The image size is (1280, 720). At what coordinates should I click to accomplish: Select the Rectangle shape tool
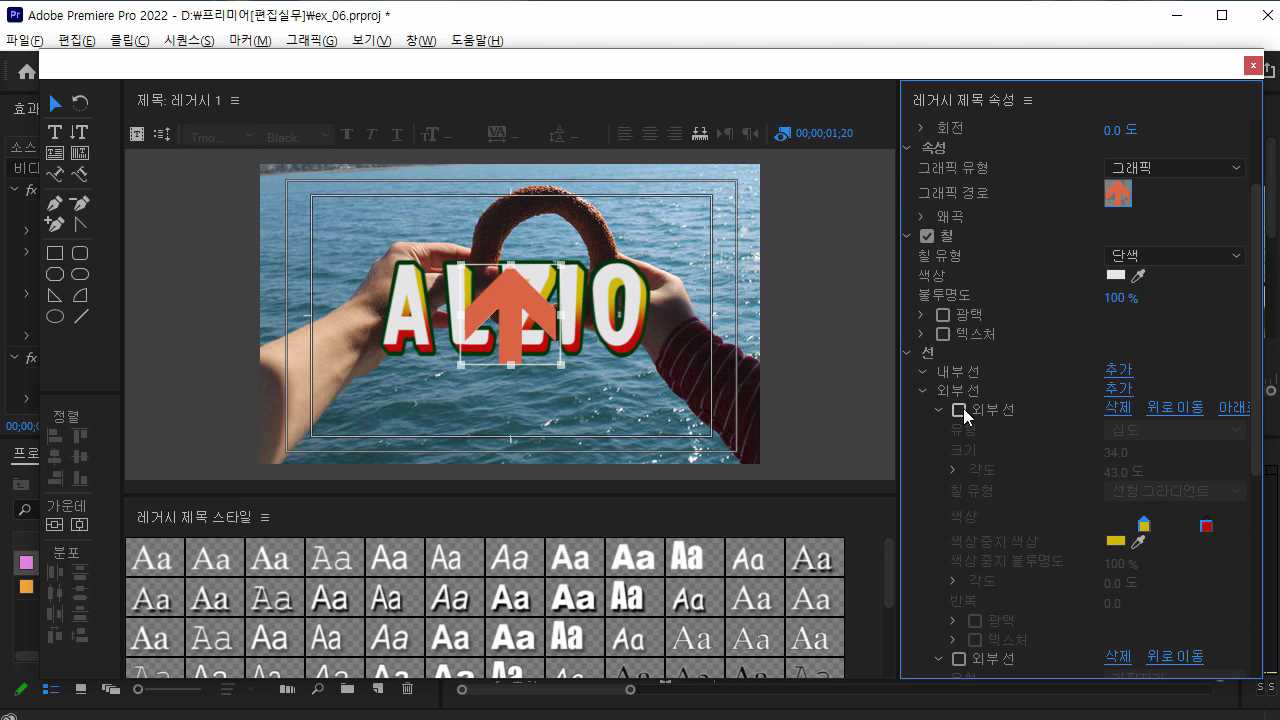pyautogui.click(x=55, y=254)
